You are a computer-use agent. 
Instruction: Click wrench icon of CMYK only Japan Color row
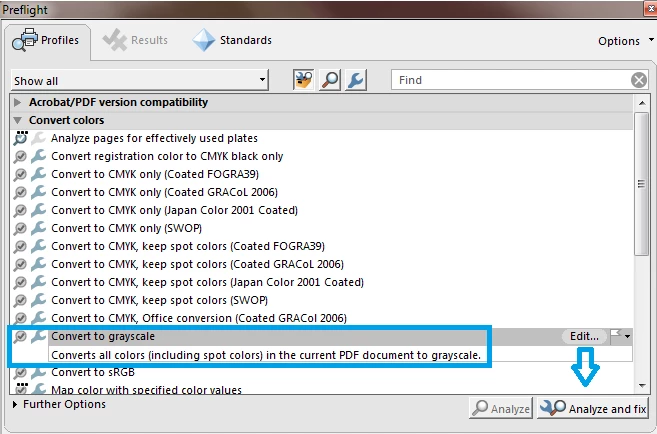(39, 210)
